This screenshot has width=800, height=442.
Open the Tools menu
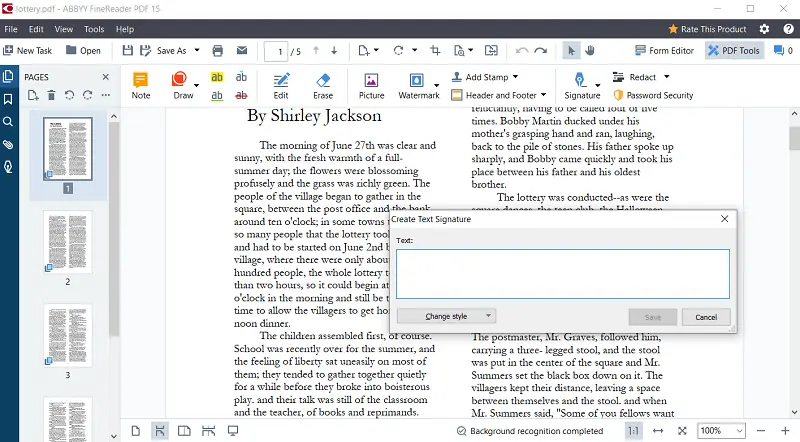point(94,29)
